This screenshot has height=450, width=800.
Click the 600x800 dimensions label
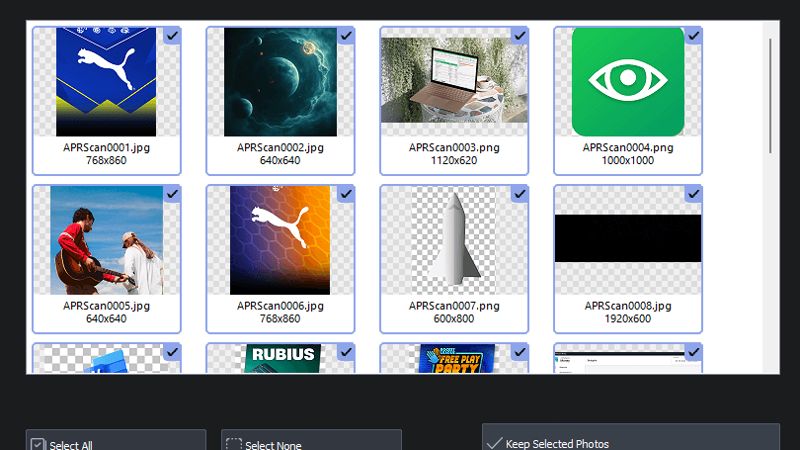tap(454, 319)
